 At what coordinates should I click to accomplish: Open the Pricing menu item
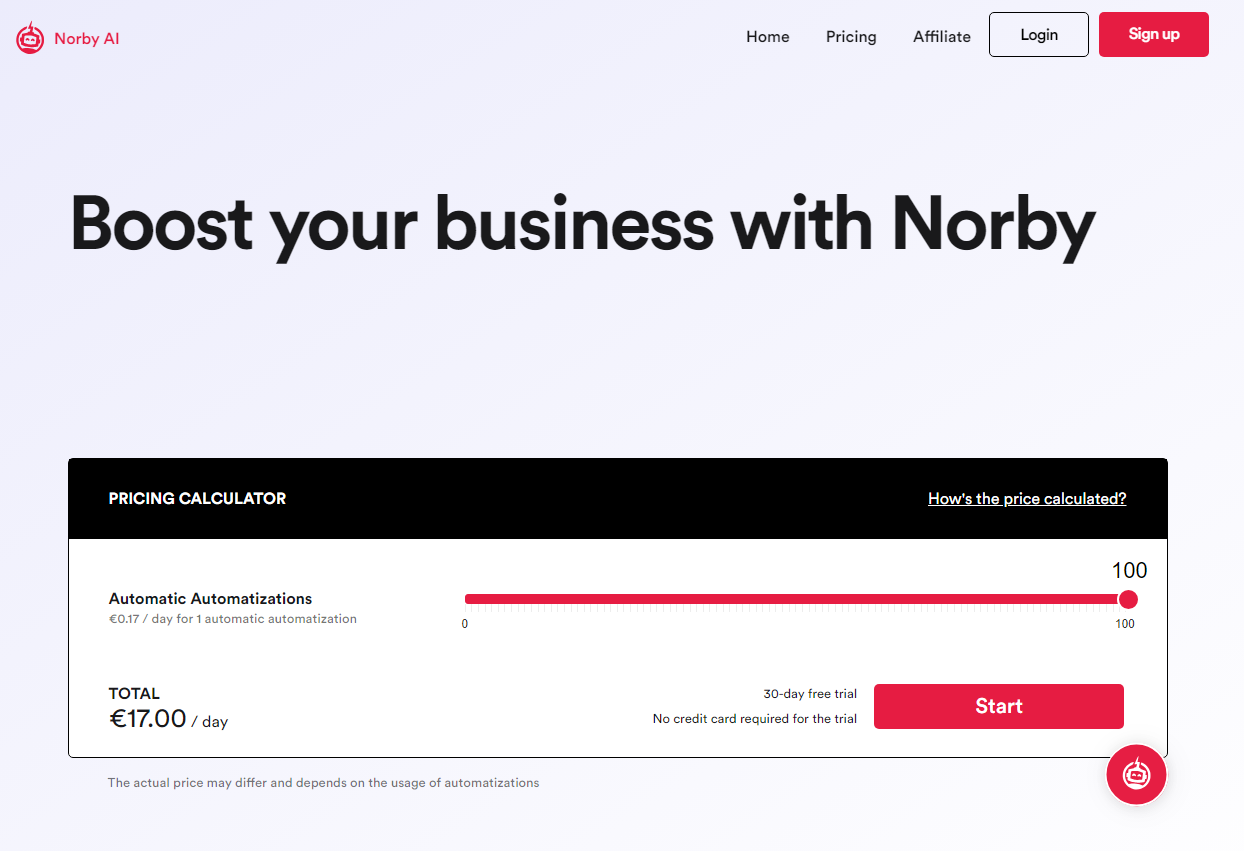pos(851,36)
